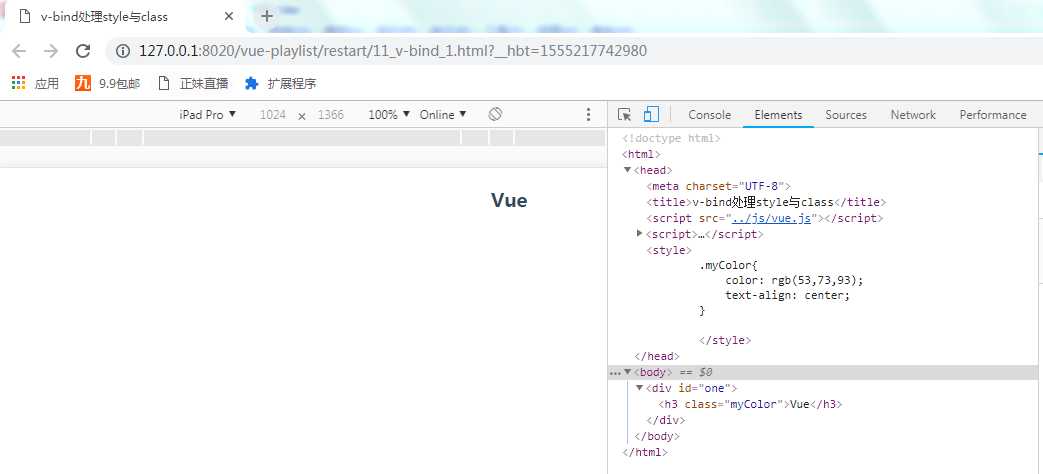Switch to the Elements tab

coord(778,114)
